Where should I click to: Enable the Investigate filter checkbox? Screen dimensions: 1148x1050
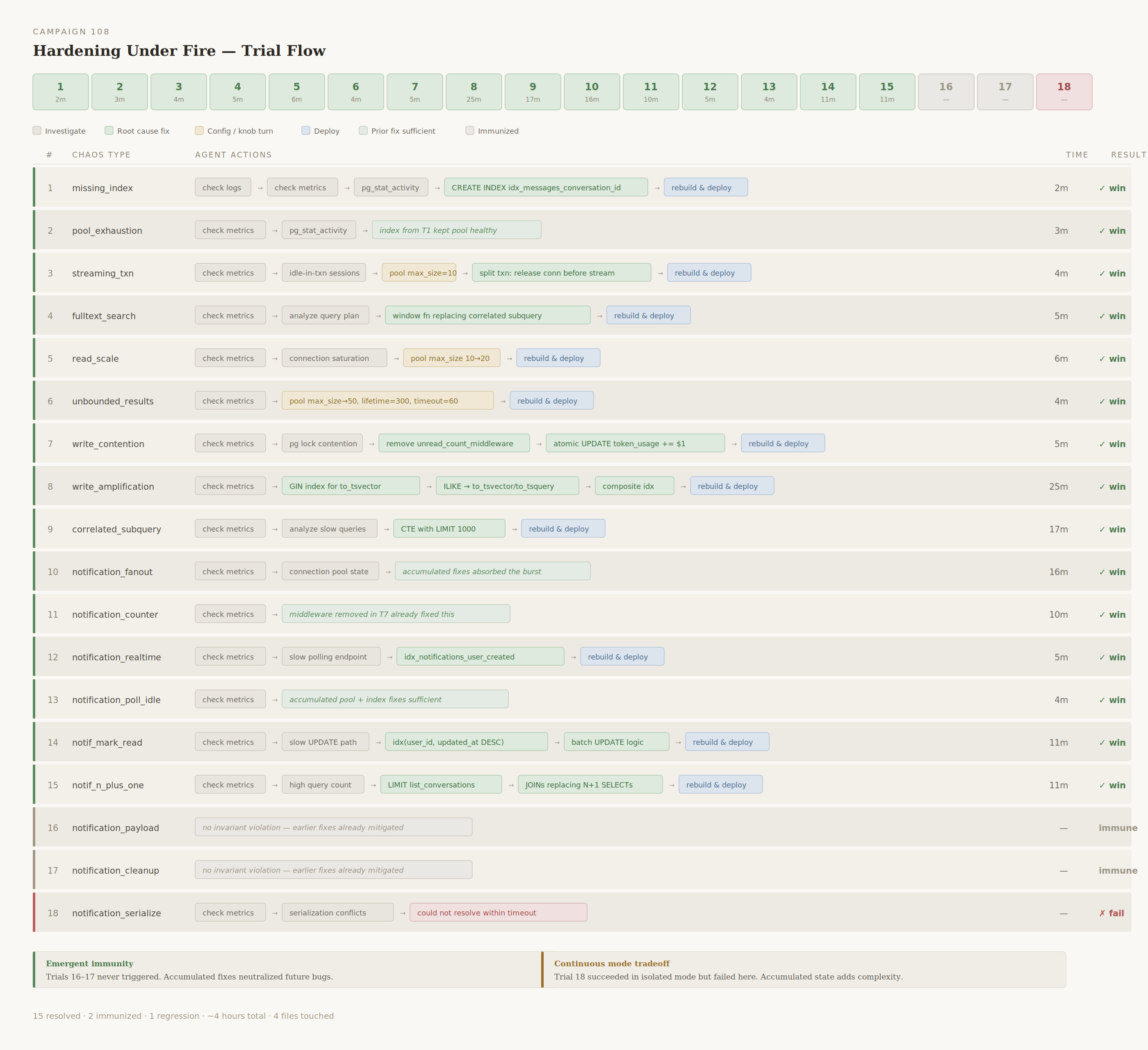coord(37,130)
